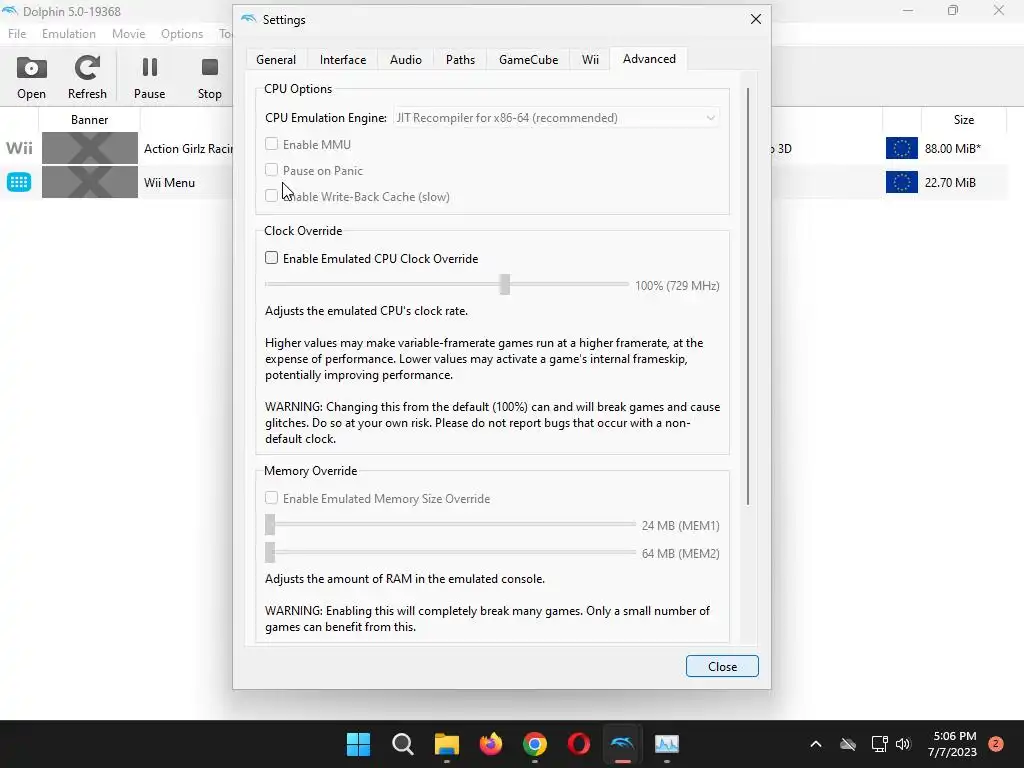Open the Windows Start menu
Viewport: 1024px width, 768px height.
(358, 744)
